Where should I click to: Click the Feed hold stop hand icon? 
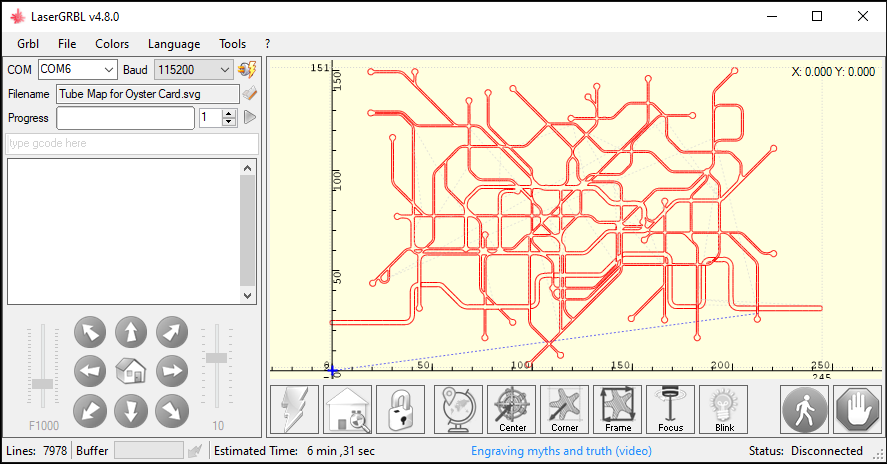tap(858, 410)
